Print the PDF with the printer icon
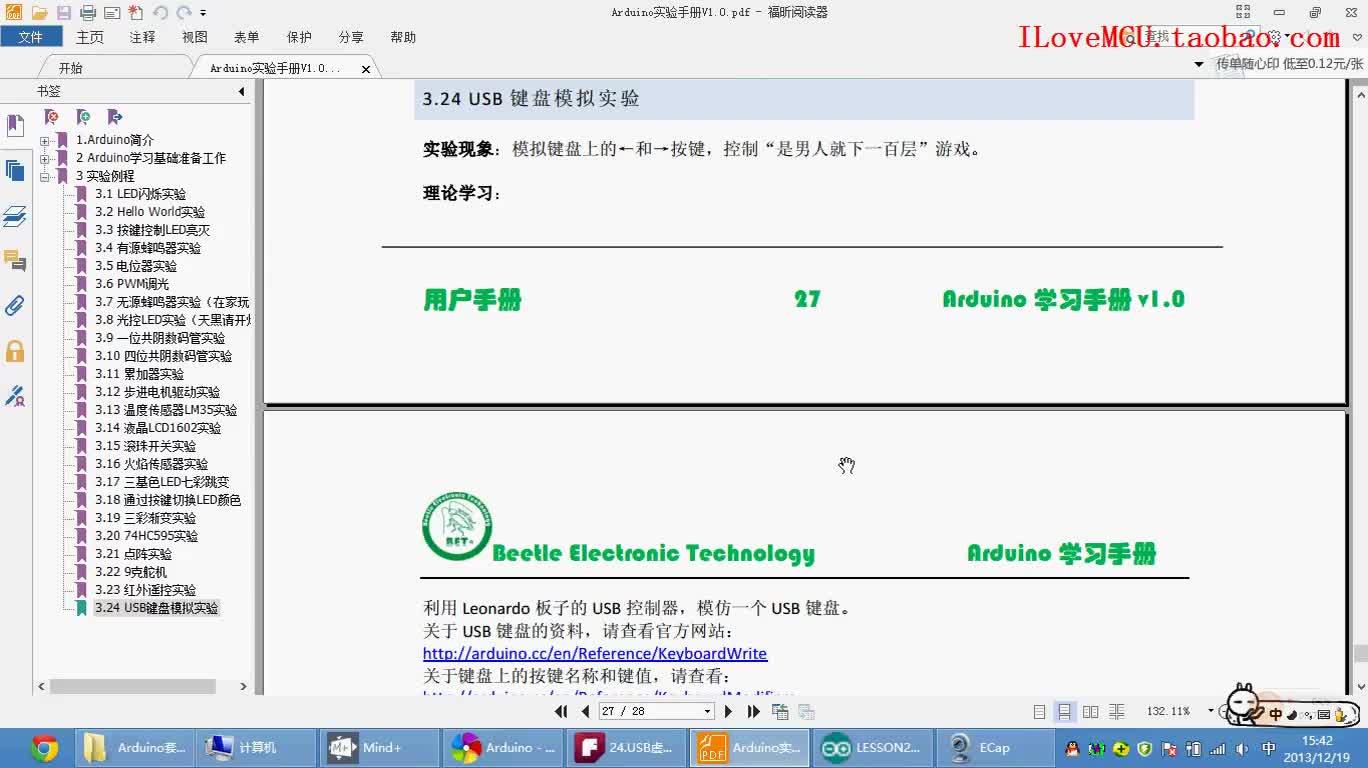The image size is (1368, 768). [88, 13]
